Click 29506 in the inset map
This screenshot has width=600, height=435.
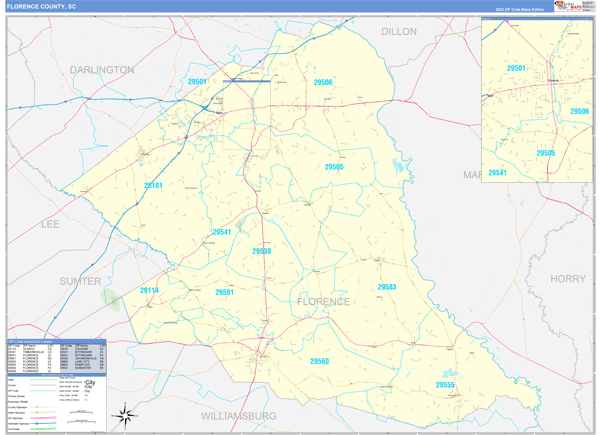point(579,111)
